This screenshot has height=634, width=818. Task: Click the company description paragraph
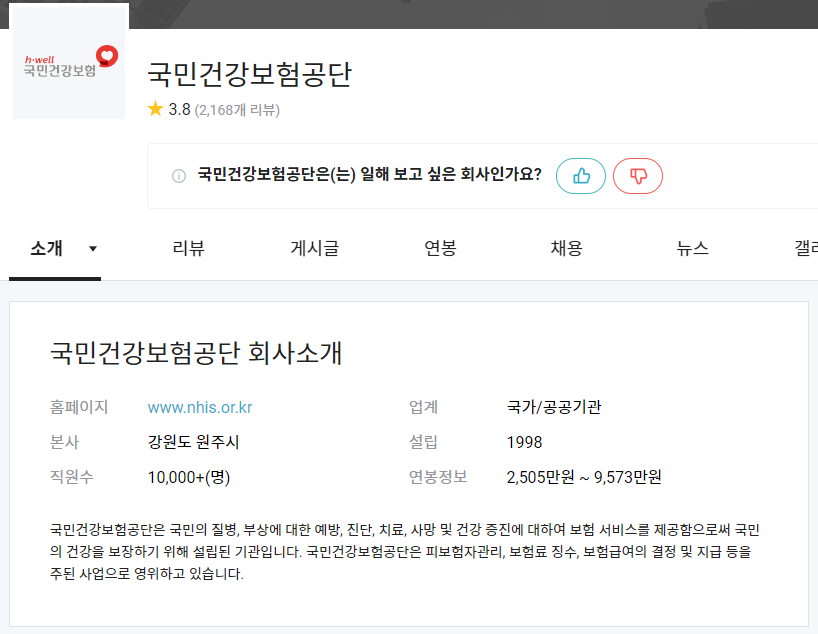pyautogui.click(x=404, y=552)
